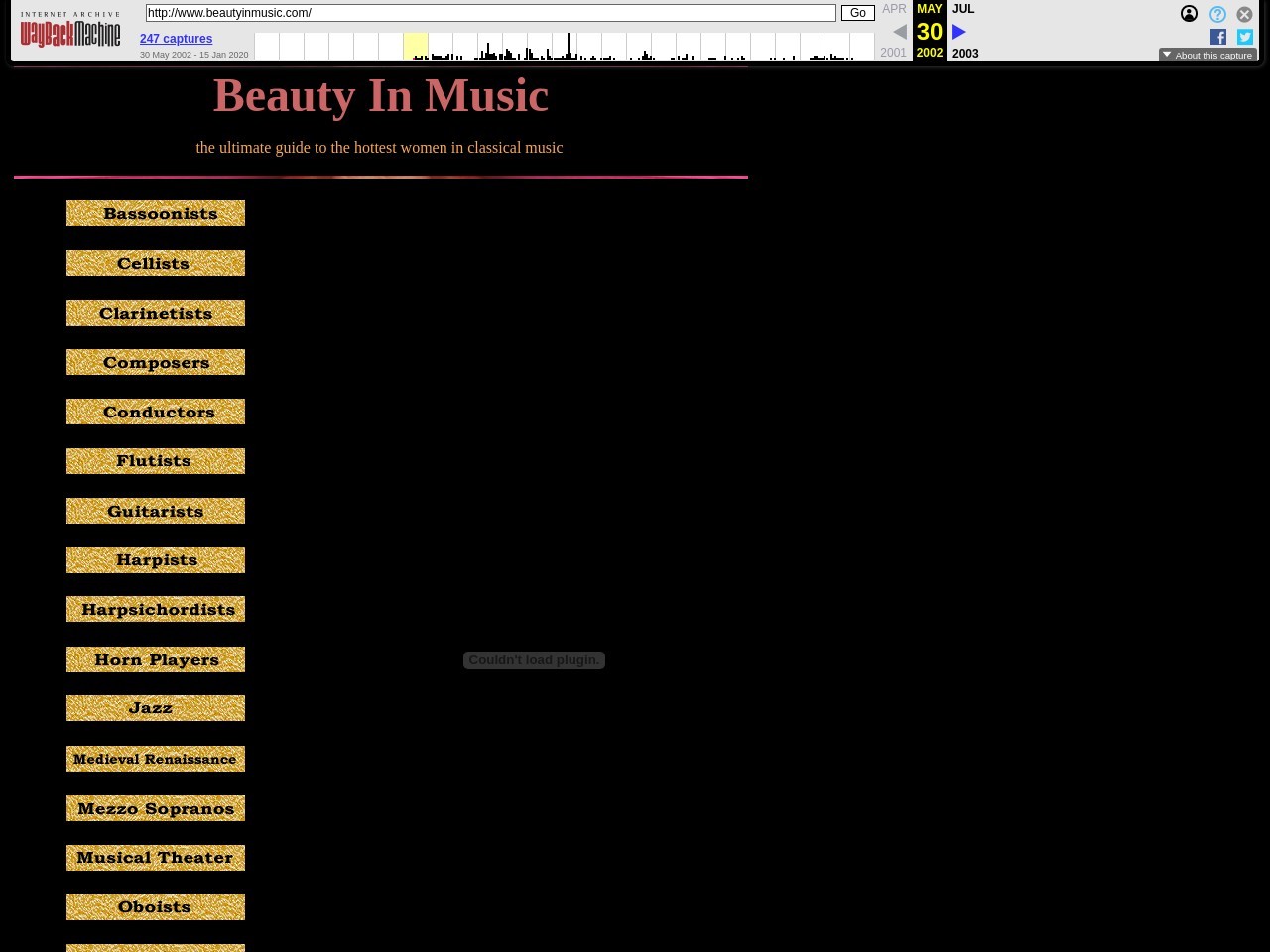Open the Jazz section
The height and width of the screenshot is (952, 1270).
(x=156, y=708)
